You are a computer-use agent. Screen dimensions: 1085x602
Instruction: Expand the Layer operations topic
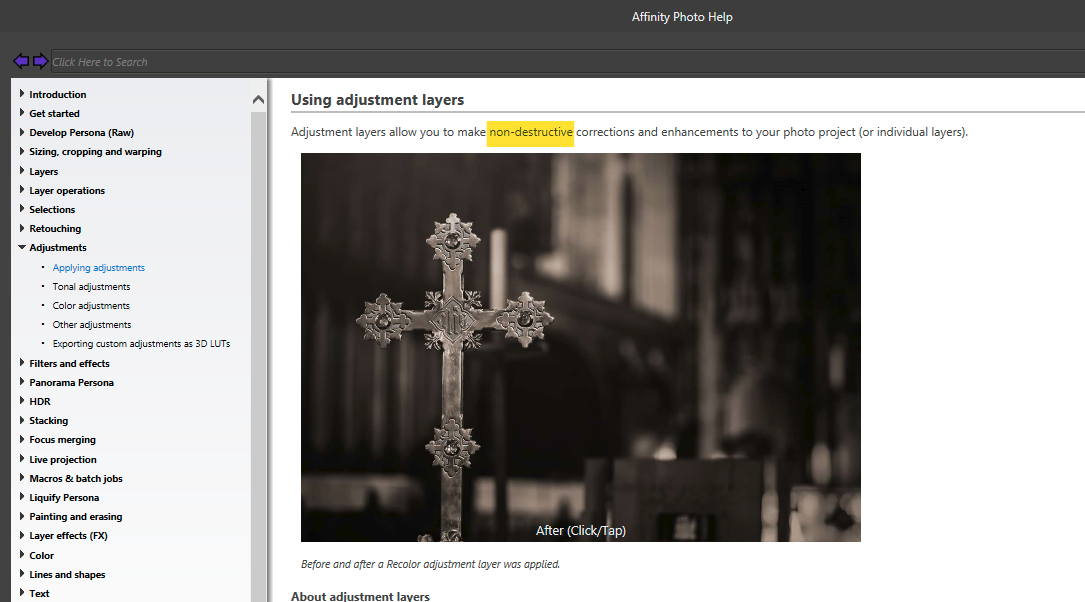[21, 190]
